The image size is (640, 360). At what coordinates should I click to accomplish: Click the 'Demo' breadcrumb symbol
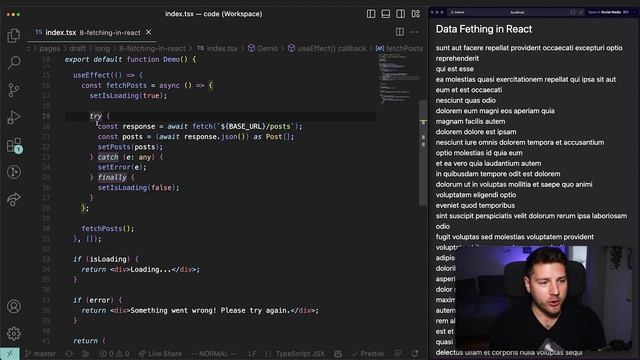(x=267, y=49)
